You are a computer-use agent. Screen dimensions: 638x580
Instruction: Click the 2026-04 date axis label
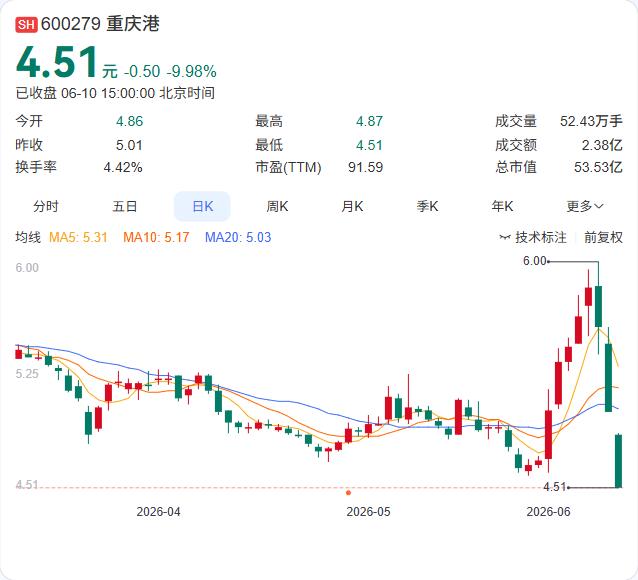(158, 512)
